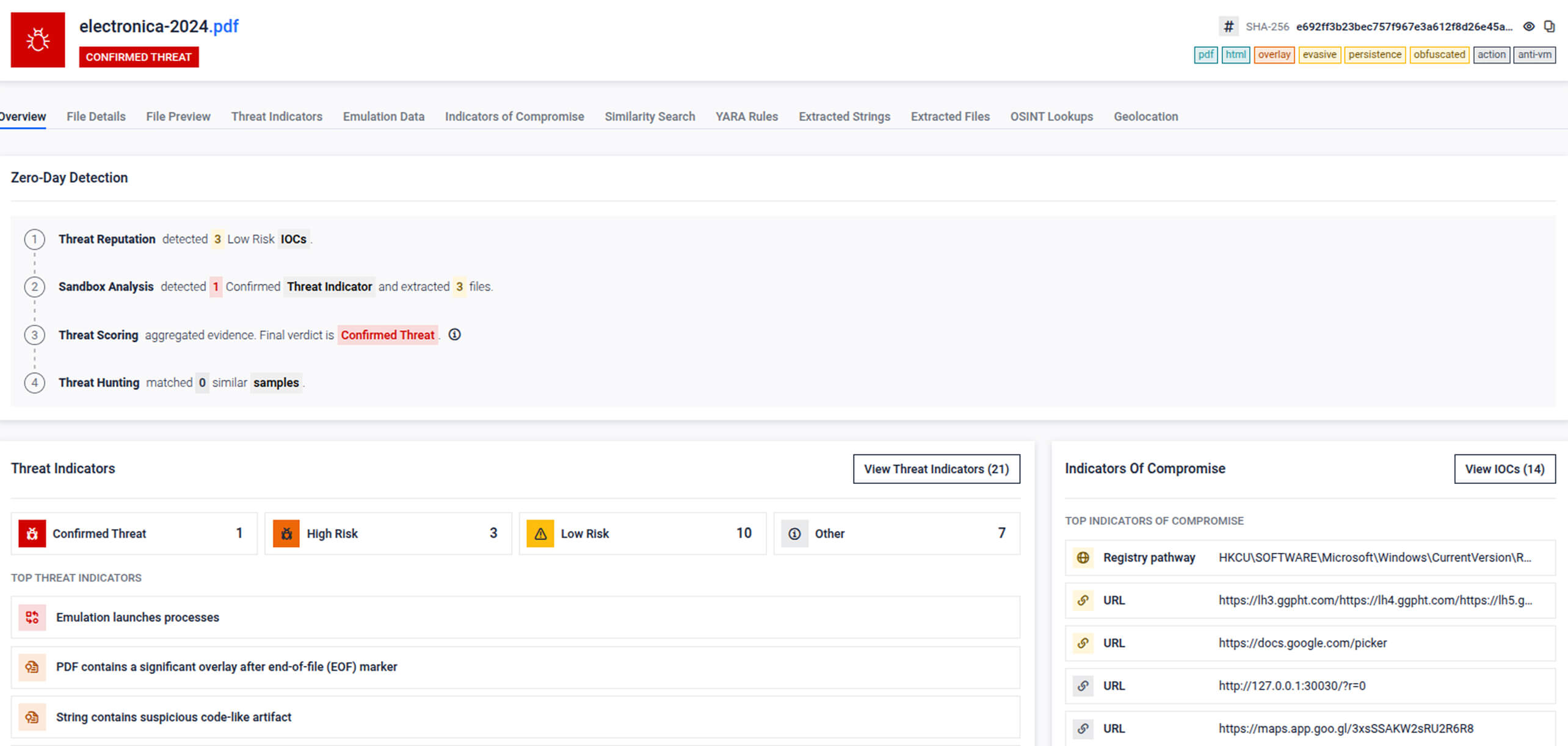
Task: Copy the SHA-256 hash with the copy icon
Action: point(1549,26)
